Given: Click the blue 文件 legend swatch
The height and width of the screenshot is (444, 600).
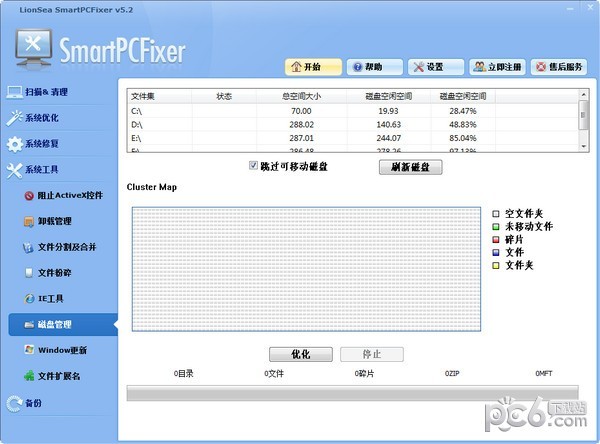Looking at the screenshot, I should point(496,252).
